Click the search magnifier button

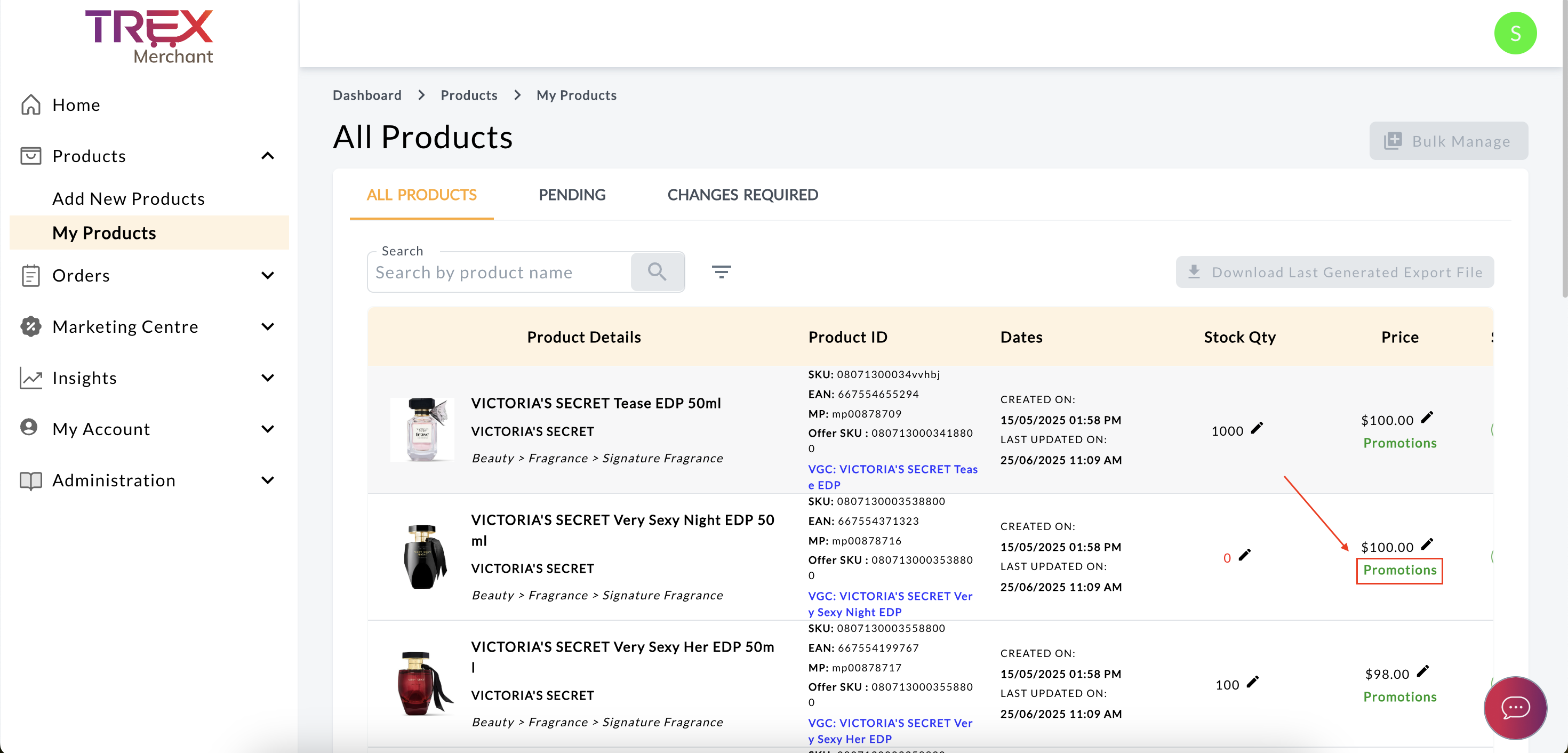pos(657,271)
